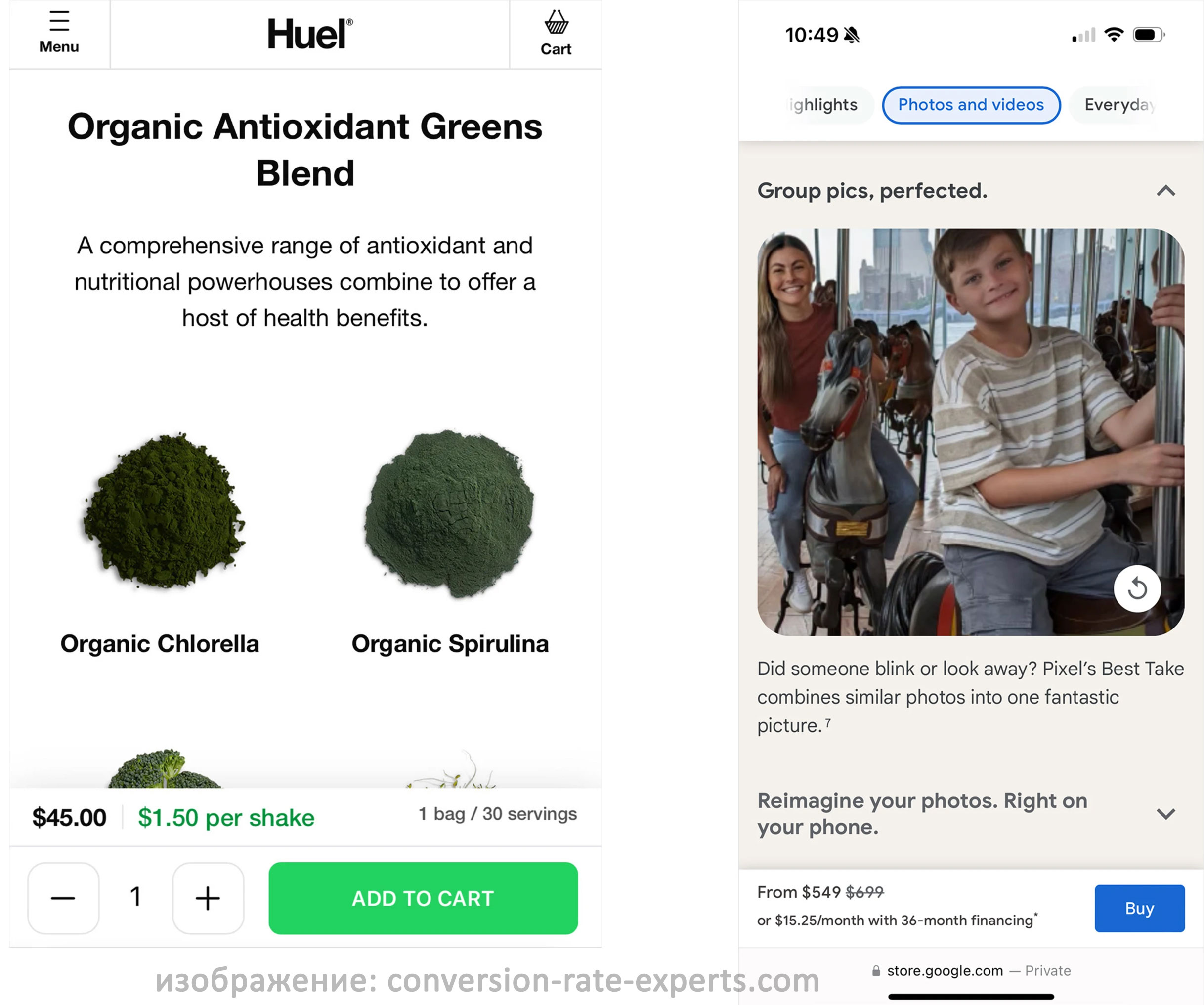This screenshot has width=1204, height=1005.
Task: Tap the Organic Chlorella powder image
Action: (x=164, y=511)
